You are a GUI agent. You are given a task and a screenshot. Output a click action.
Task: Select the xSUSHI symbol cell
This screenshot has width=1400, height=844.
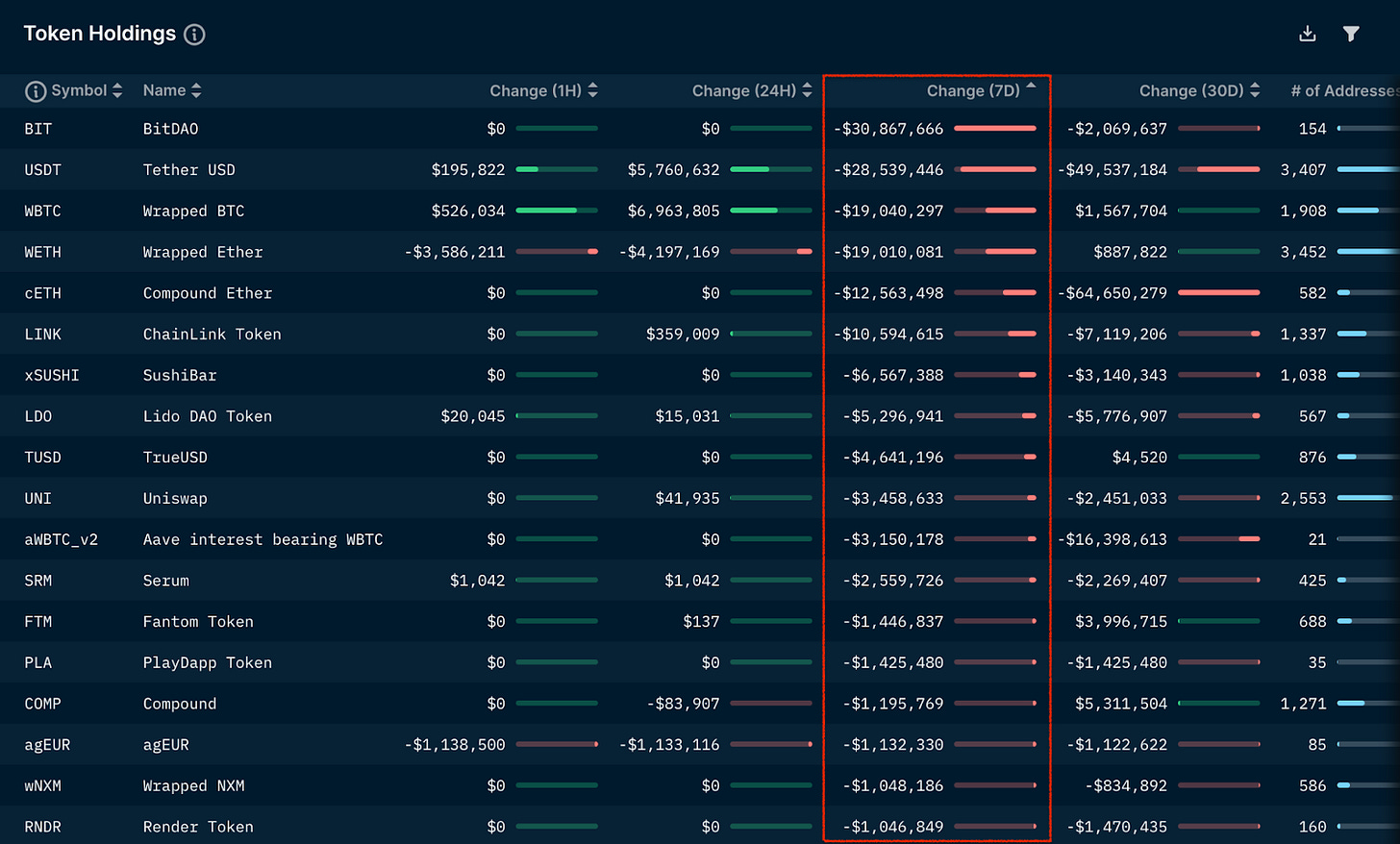click(x=52, y=376)
